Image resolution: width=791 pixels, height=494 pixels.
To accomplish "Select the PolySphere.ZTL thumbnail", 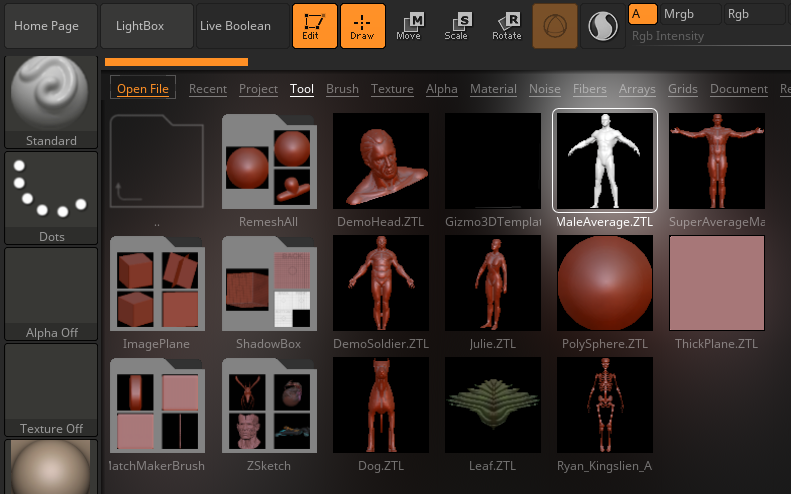I will click(605, 283).
